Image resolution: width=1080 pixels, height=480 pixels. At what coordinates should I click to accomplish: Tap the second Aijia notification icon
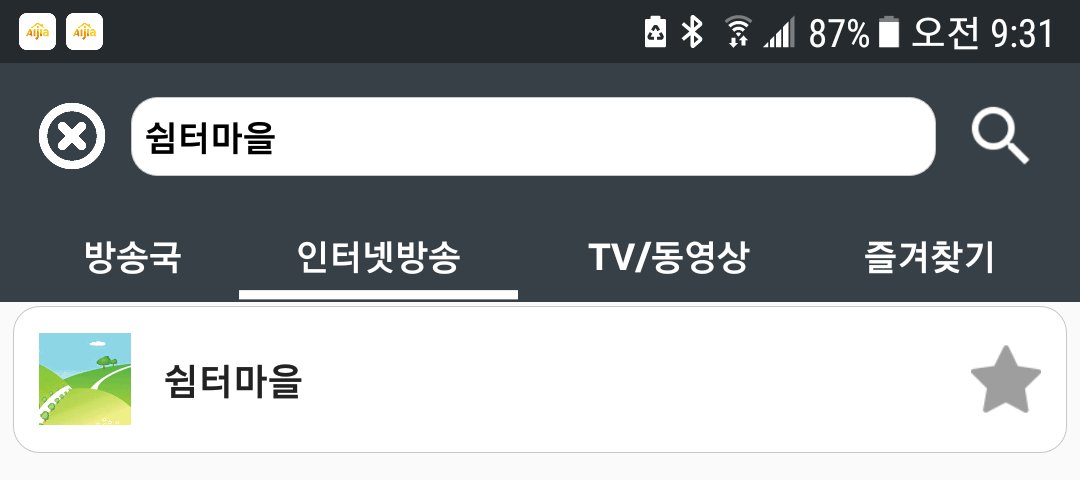point(84,32)
